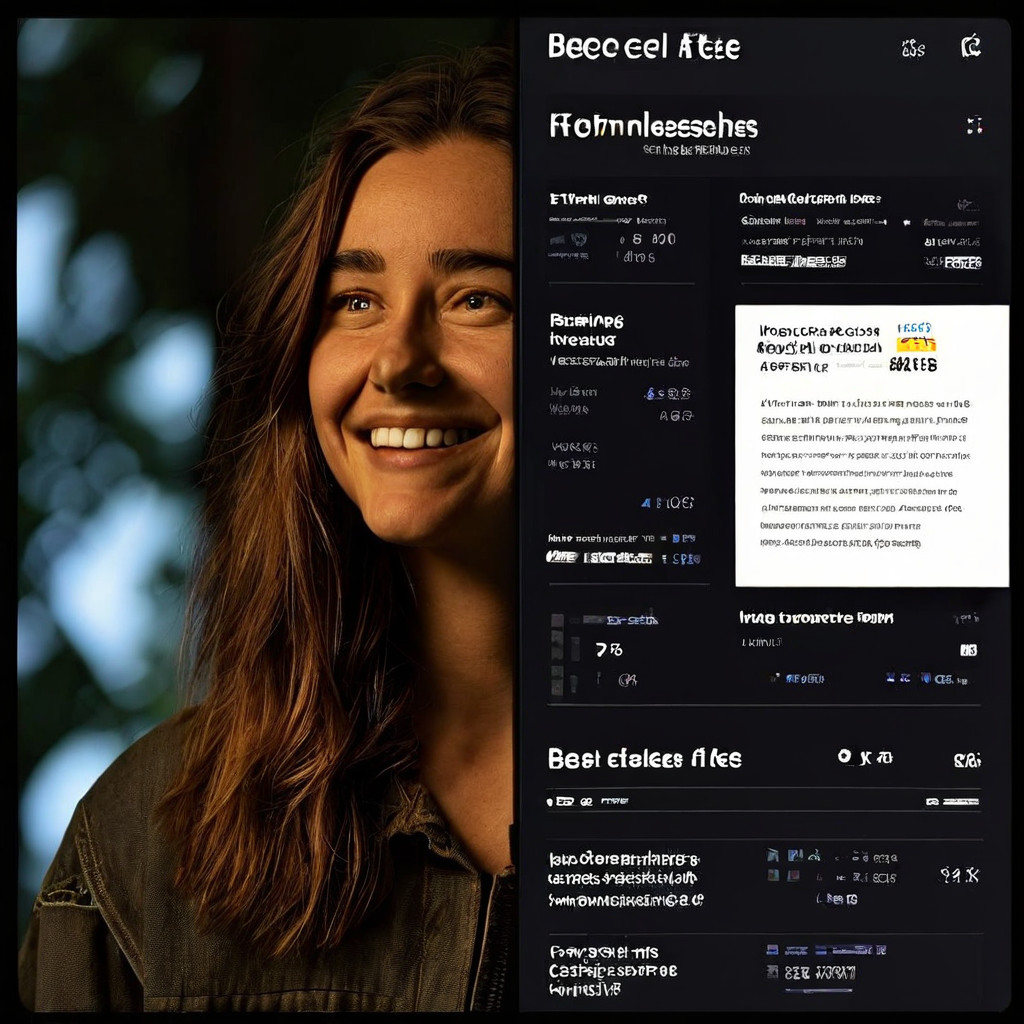Click the top-right corner icon in the header
Image resolution: width=1024 pixels, height=1024 pixels.
click(970, 46)
